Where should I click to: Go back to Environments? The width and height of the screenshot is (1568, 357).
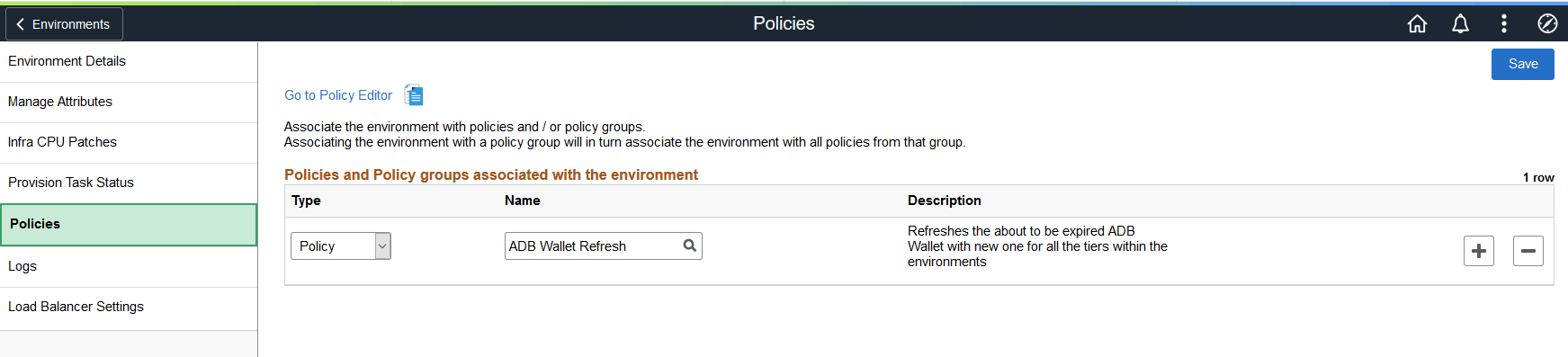[x=64, y=24]
